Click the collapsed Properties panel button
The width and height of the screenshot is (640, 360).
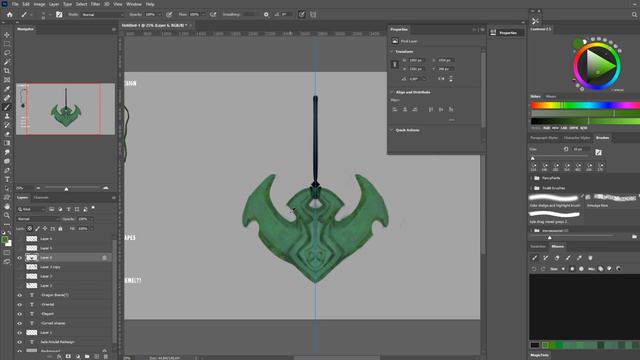(x=506, y=33)
